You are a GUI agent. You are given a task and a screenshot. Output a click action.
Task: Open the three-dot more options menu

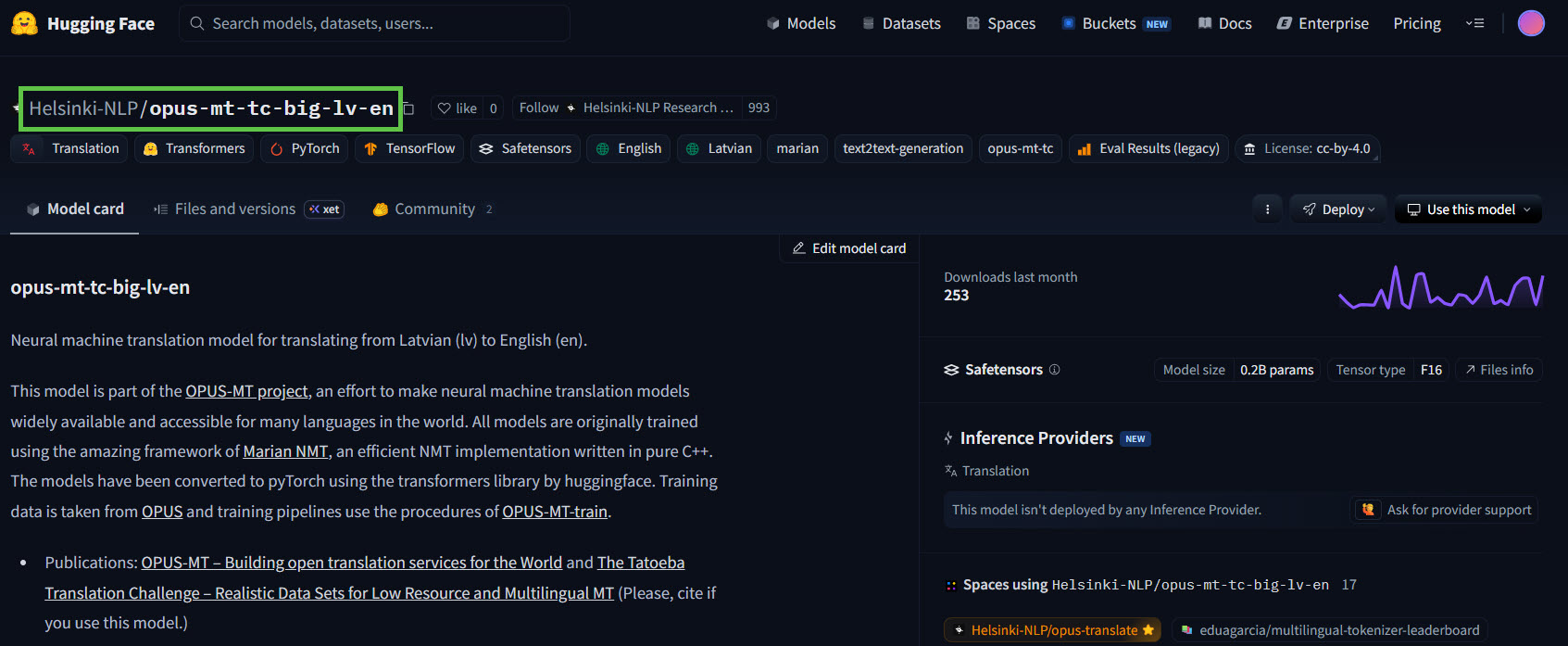[1267, 209]
